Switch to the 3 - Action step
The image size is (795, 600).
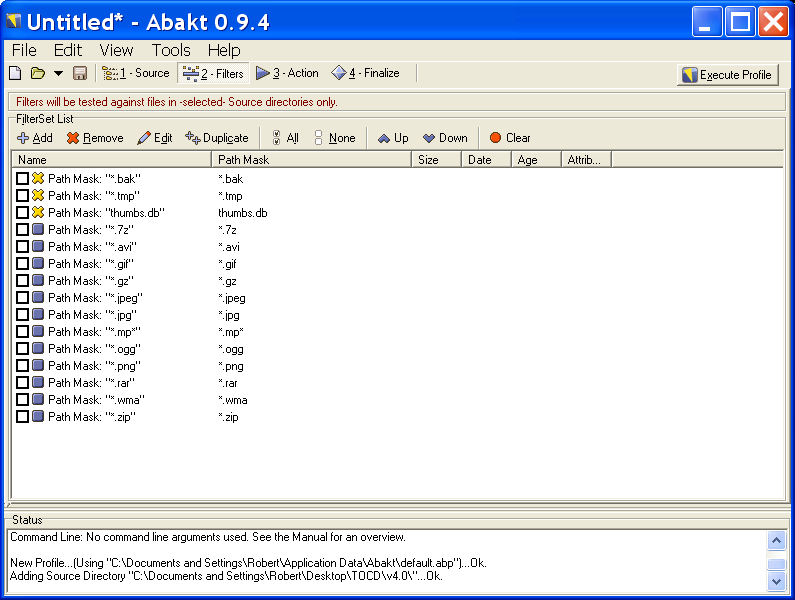coord(287,74)
